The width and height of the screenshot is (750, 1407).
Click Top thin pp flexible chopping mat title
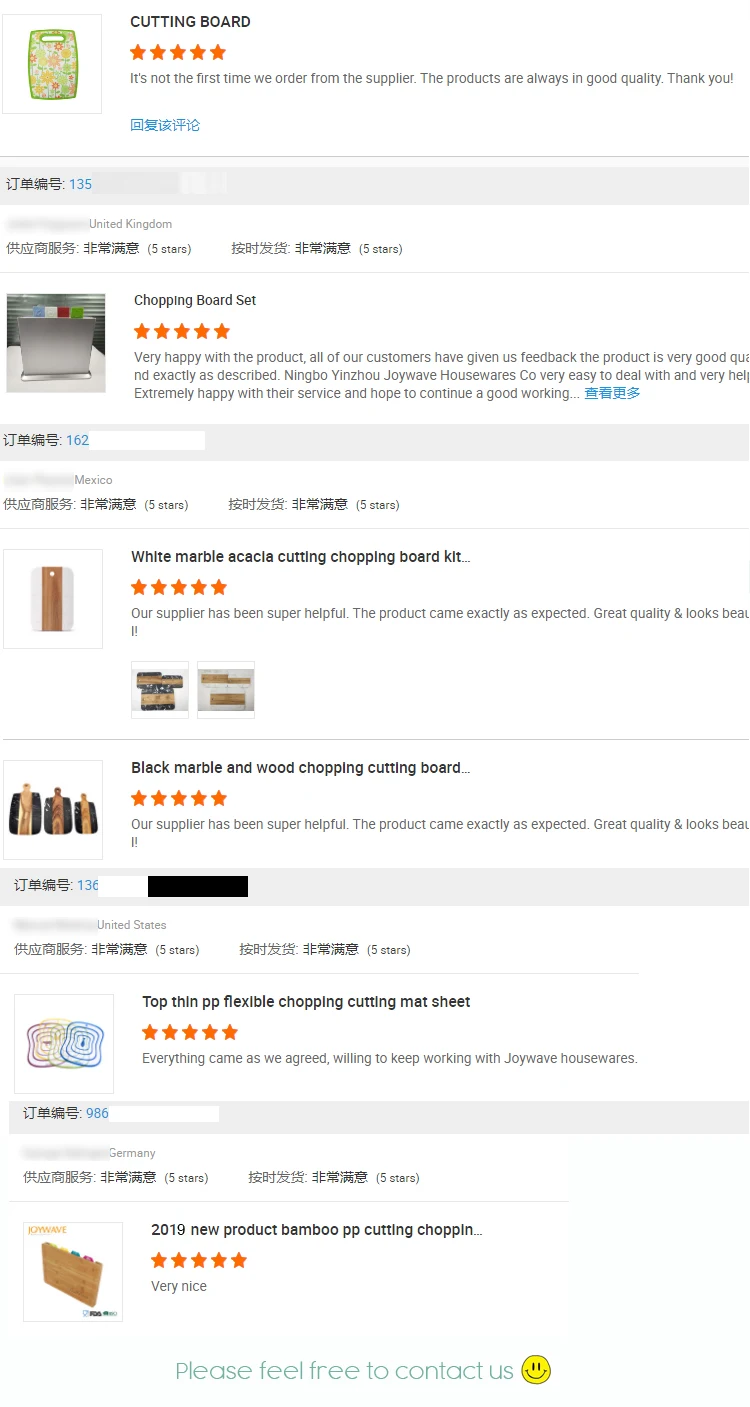tap(306, 1002)
